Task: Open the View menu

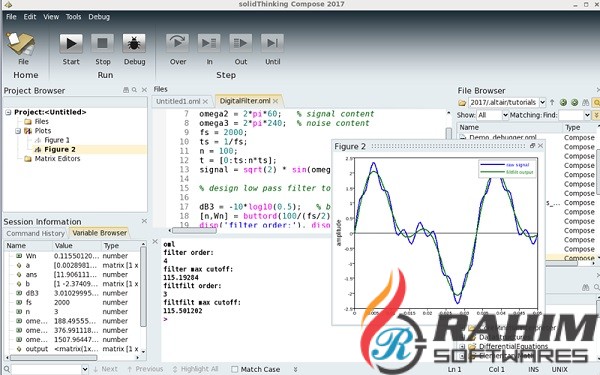Action: click(x=51, y=17)
